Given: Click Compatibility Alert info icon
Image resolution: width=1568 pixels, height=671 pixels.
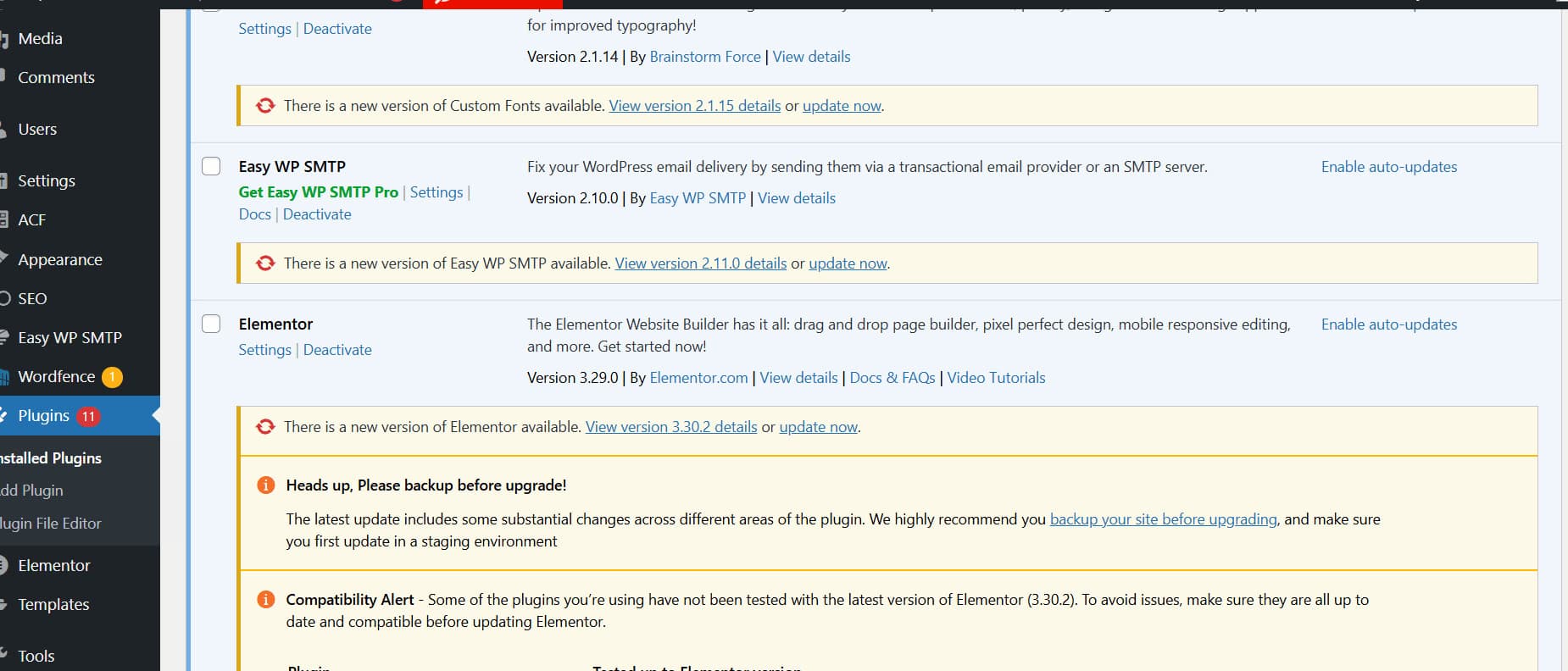Looking at the screenshot, I should [265, 599].
